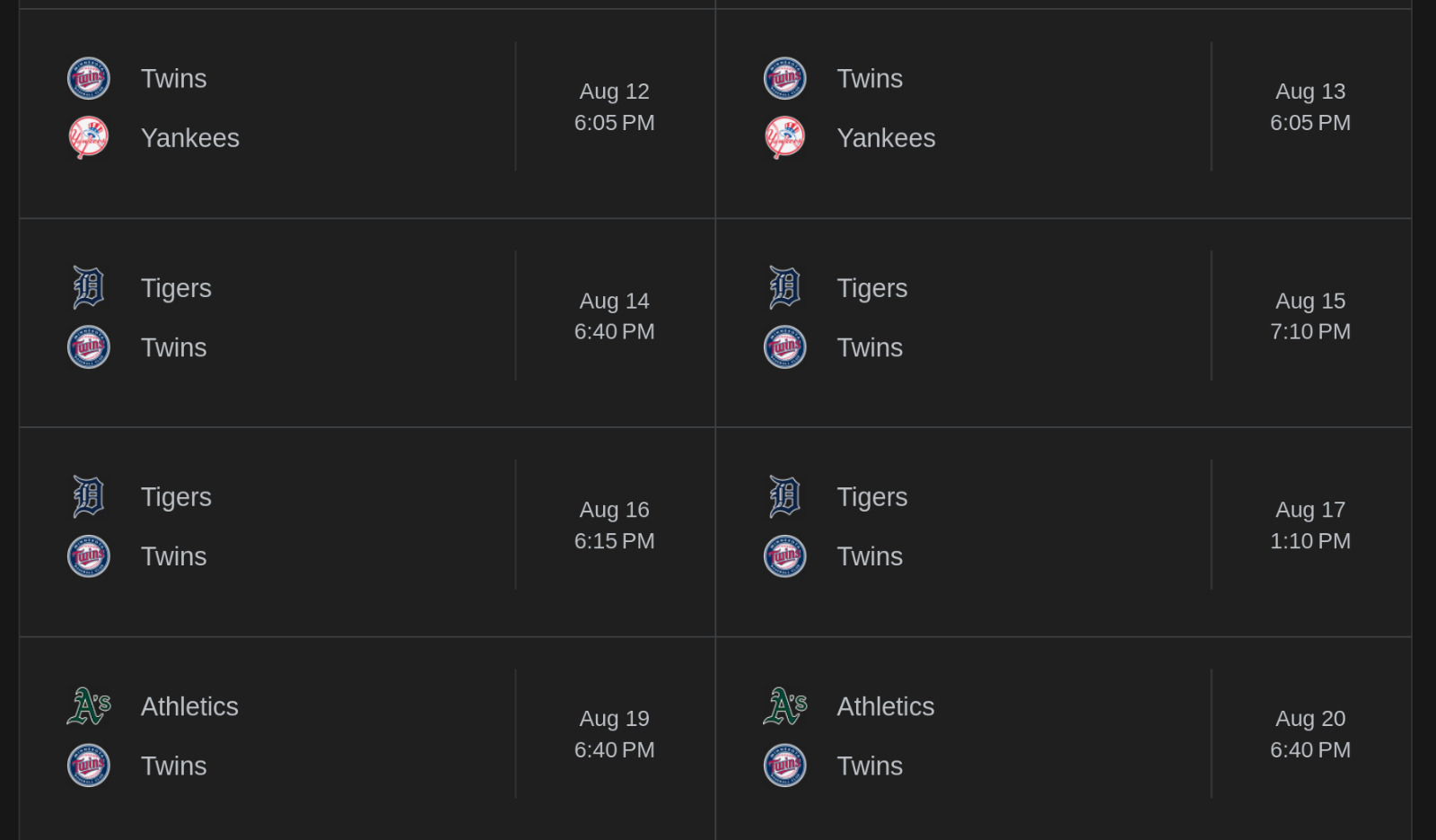Click Twins logo in Aug 12 game
The image size is (1436, 840).
[x=89, y=79]
